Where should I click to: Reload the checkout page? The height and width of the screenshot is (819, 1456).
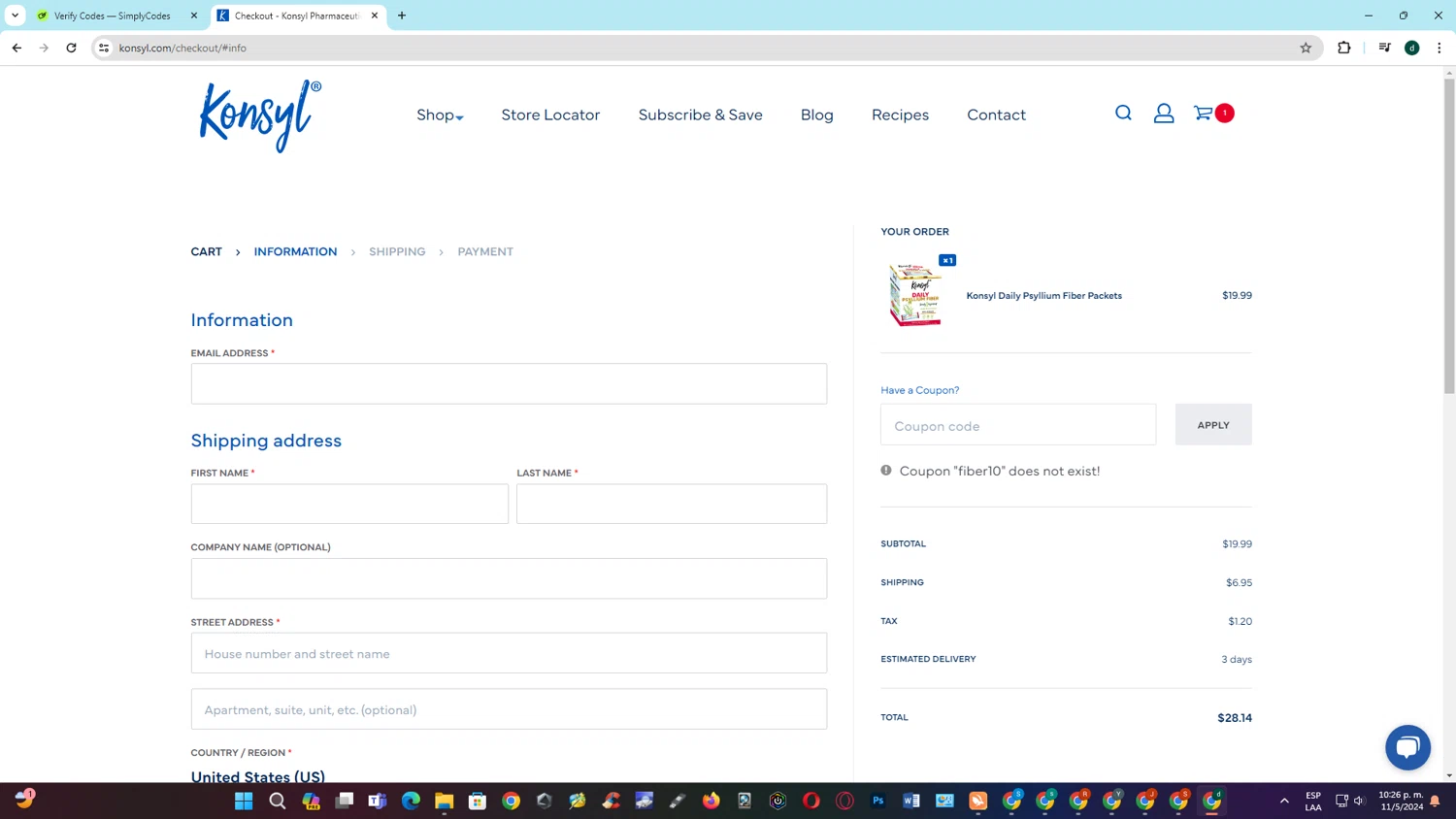click(x=71, y=48)
